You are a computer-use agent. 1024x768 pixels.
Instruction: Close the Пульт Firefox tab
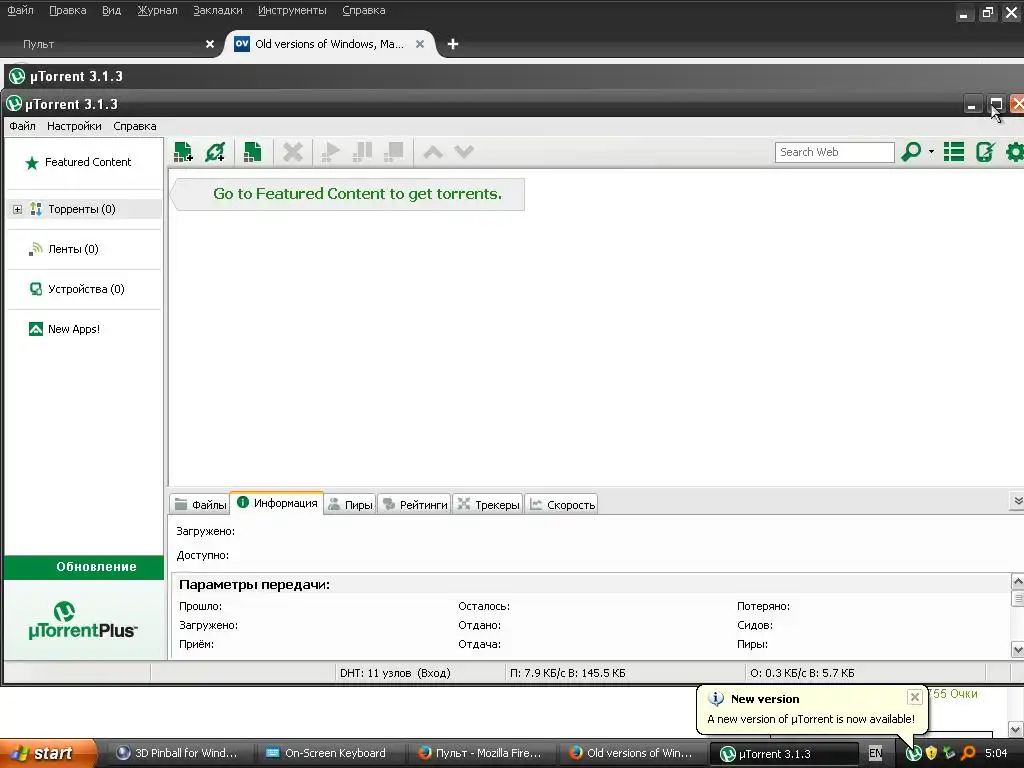click(210, 44)
